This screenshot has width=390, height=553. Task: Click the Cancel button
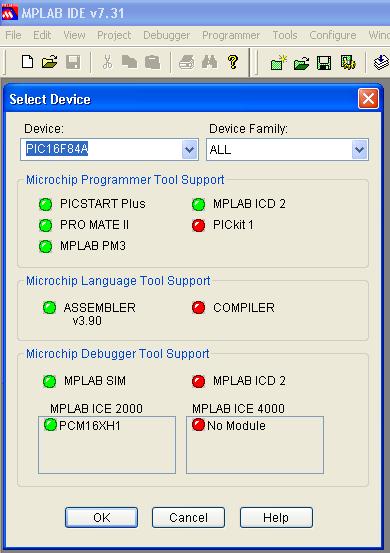pos(188,518)
